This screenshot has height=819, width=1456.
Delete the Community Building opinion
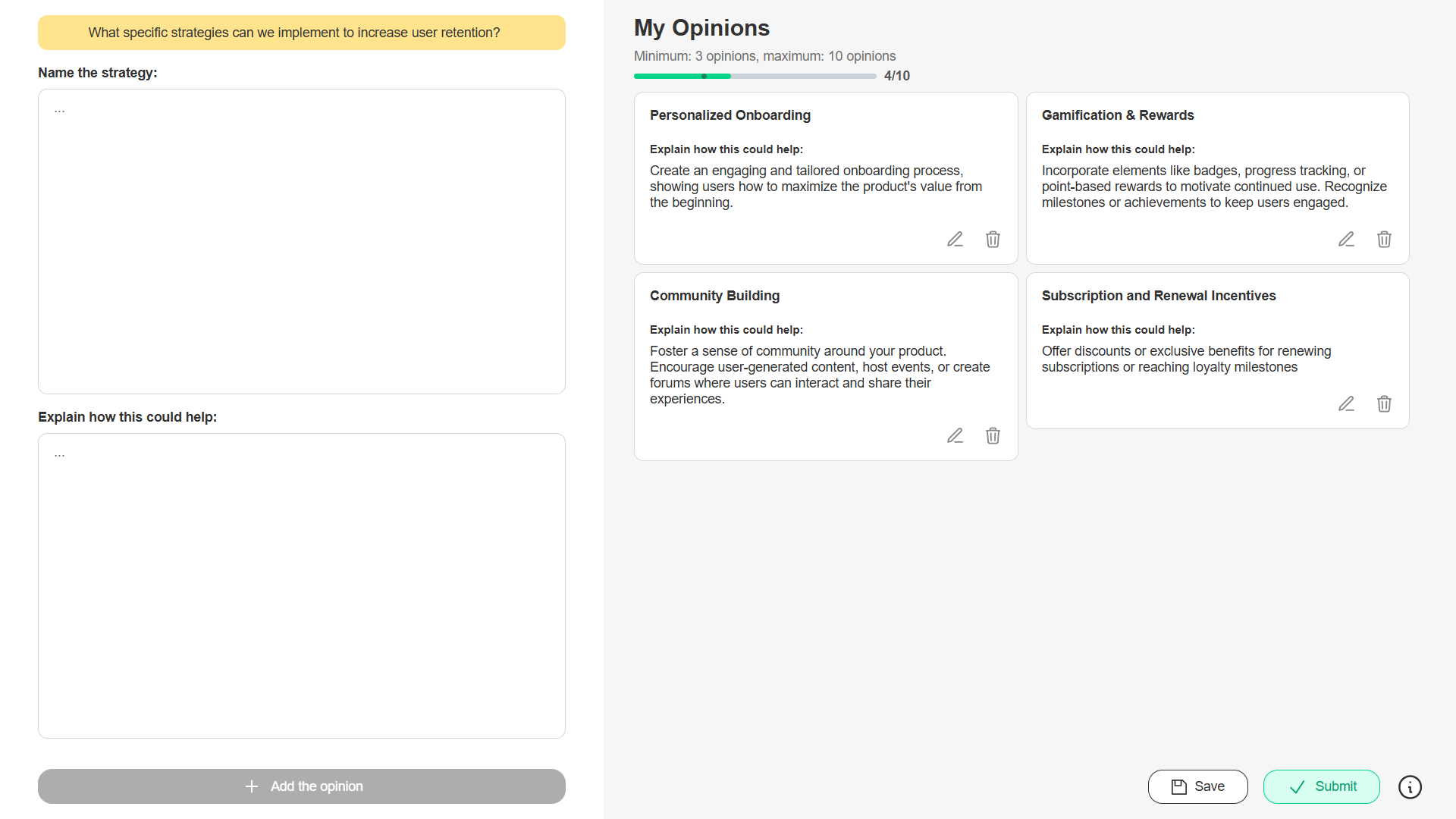click(993, 436)
